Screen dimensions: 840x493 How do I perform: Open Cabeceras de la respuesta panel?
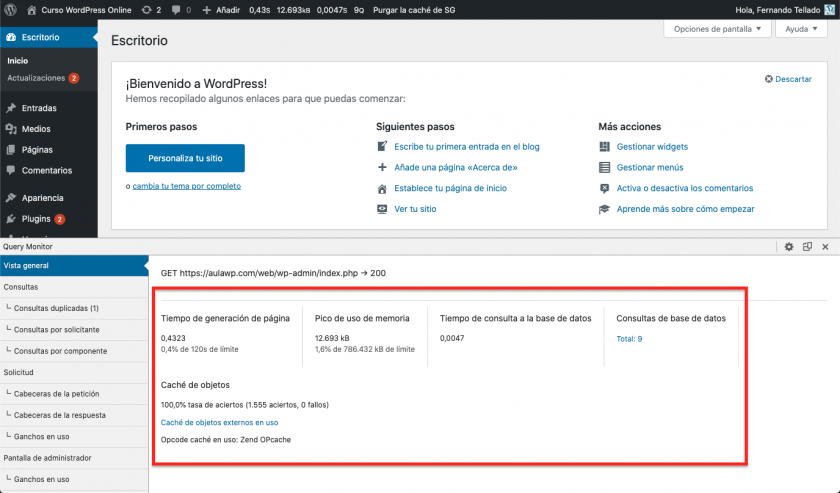pos(60,415)
